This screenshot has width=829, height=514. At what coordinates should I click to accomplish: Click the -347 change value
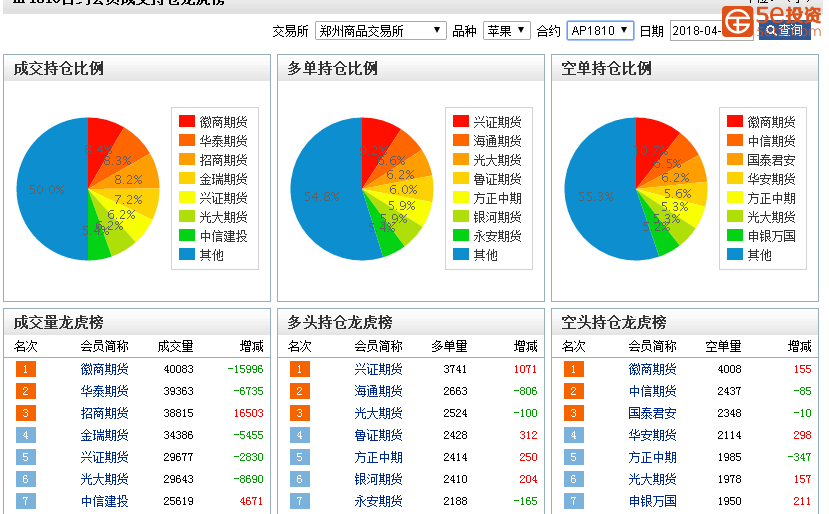click(x=799, y=457)
